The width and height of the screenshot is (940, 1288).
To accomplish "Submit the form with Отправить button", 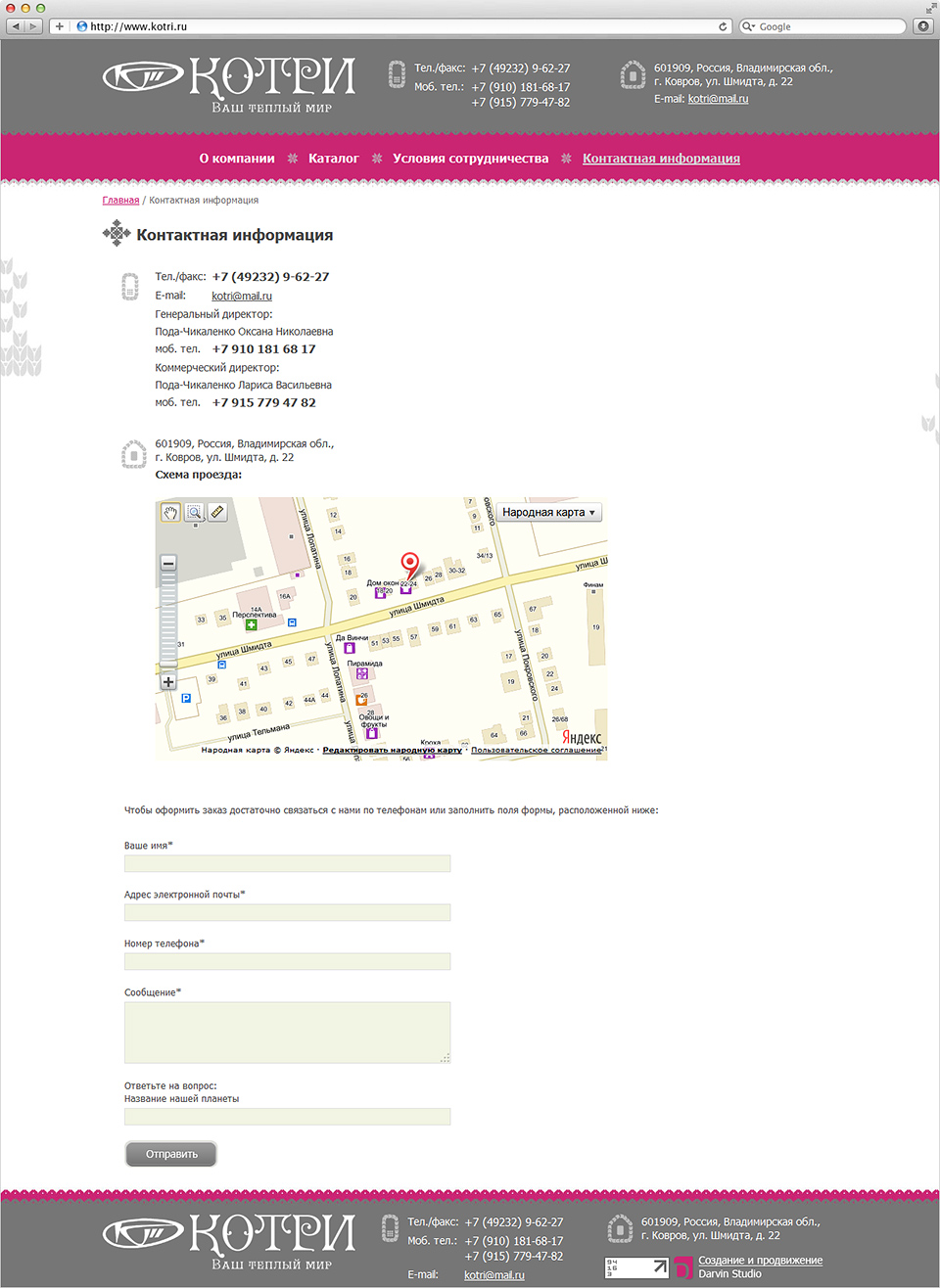I will [x=171, y=1154].
